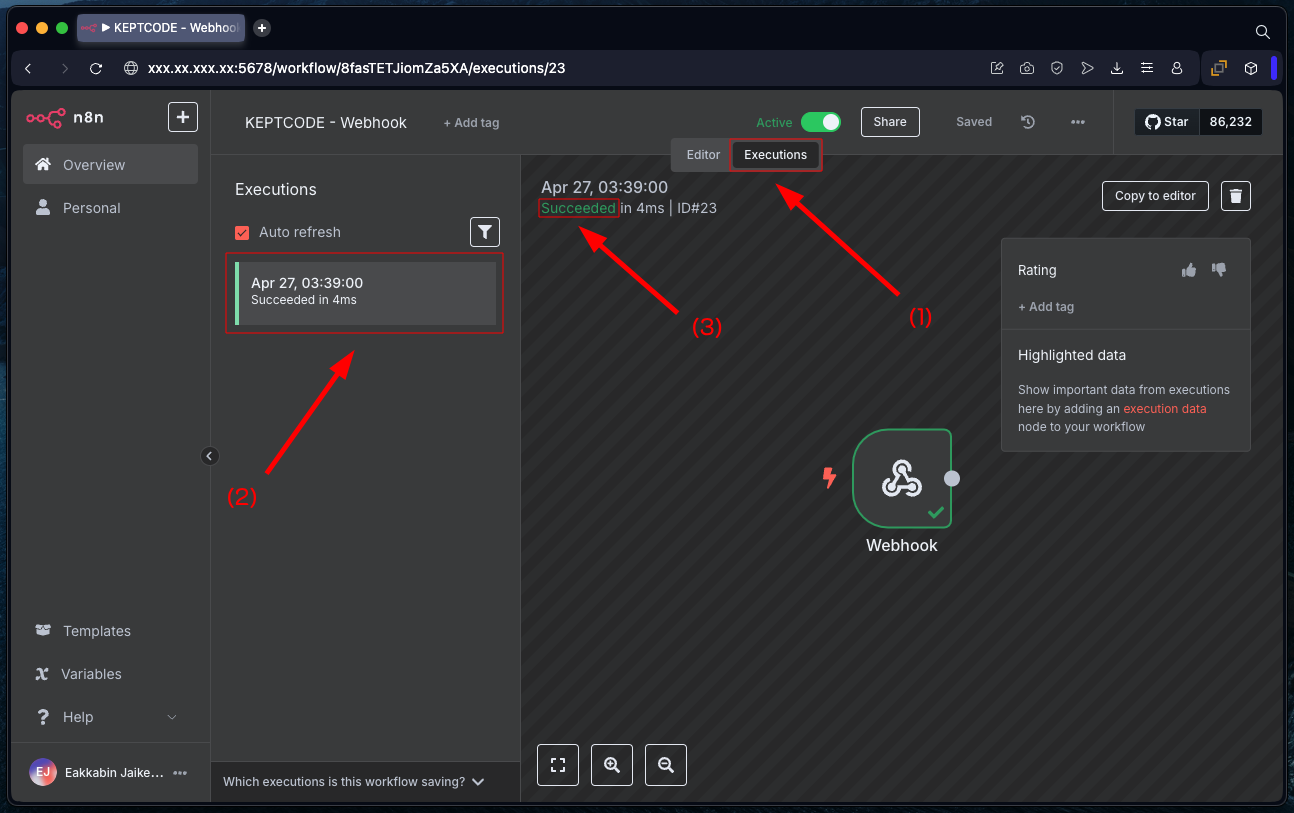
Task: Click the workflow history clock icon
Action: pyautogui.click(x=1028, y=122)
